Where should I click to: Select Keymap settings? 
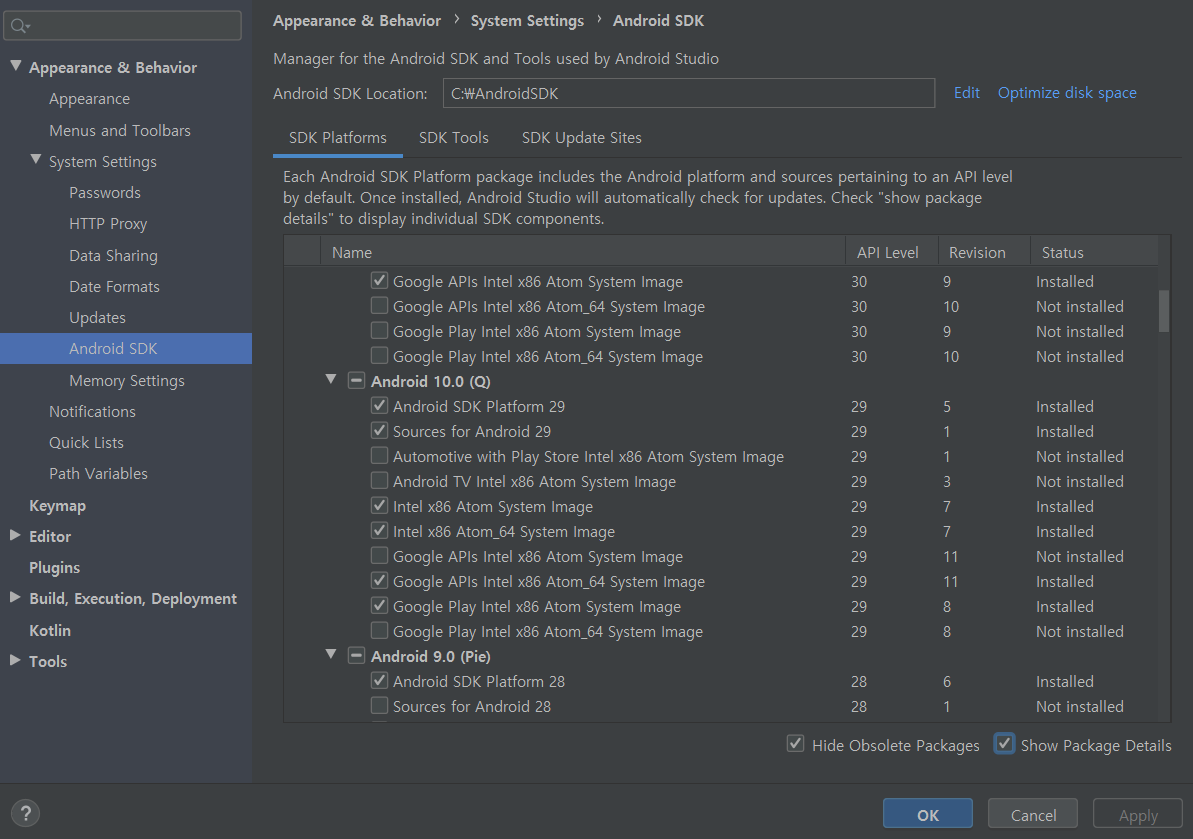57,505
